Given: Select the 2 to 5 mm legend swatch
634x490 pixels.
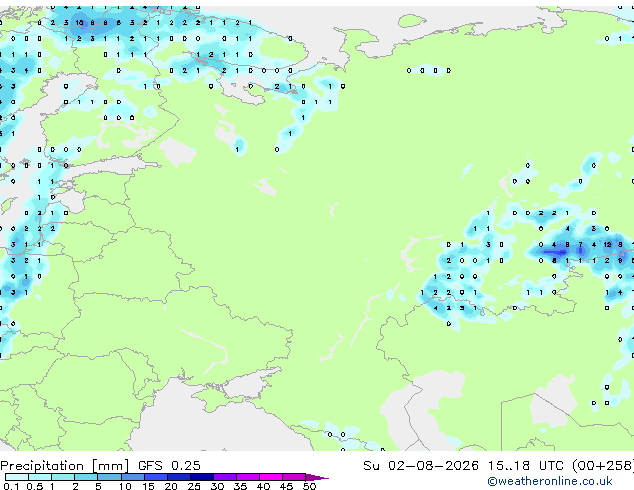Looking at the screenshot, I should 86,477.
